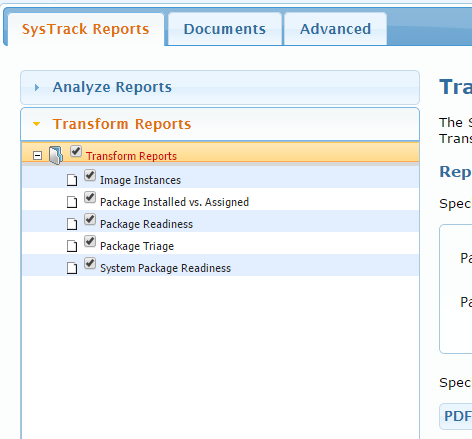Collapse the Transform Reports tree node
This screenshot has height=439, width=472.
37,155
